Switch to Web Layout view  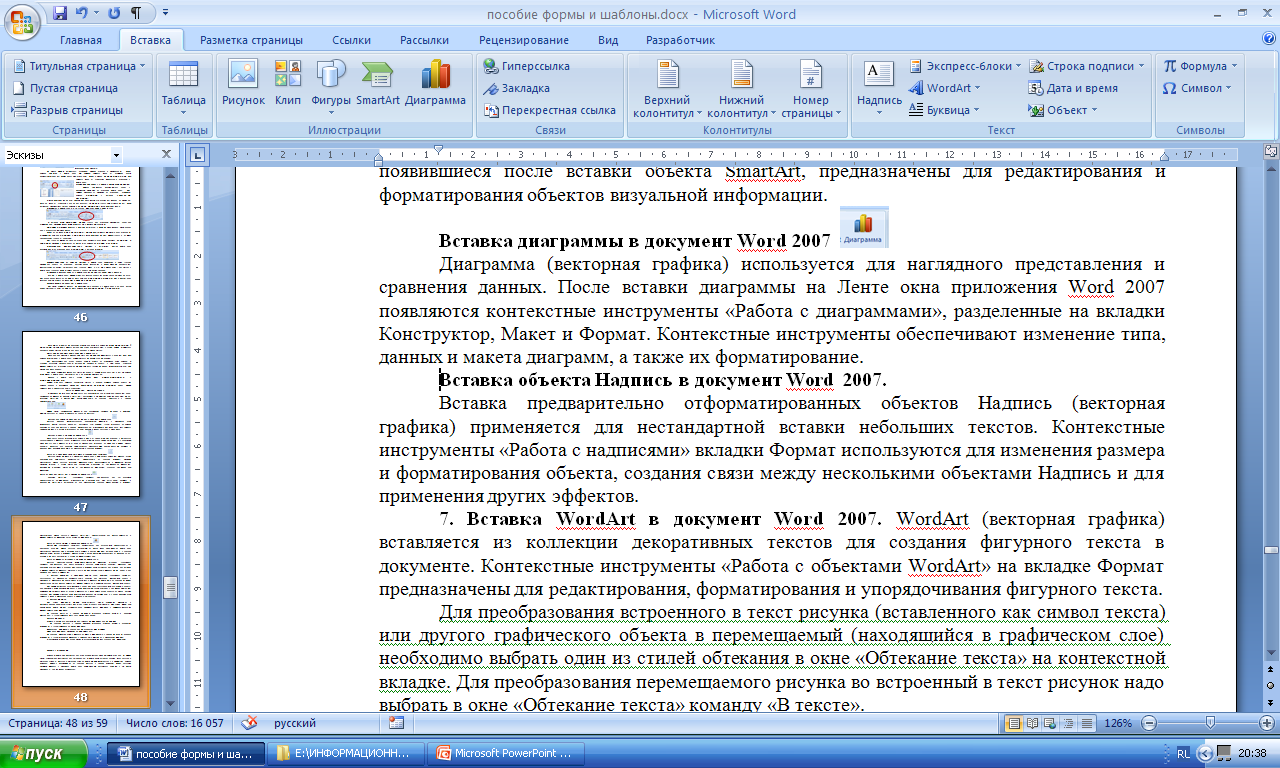pos(1050,723)
